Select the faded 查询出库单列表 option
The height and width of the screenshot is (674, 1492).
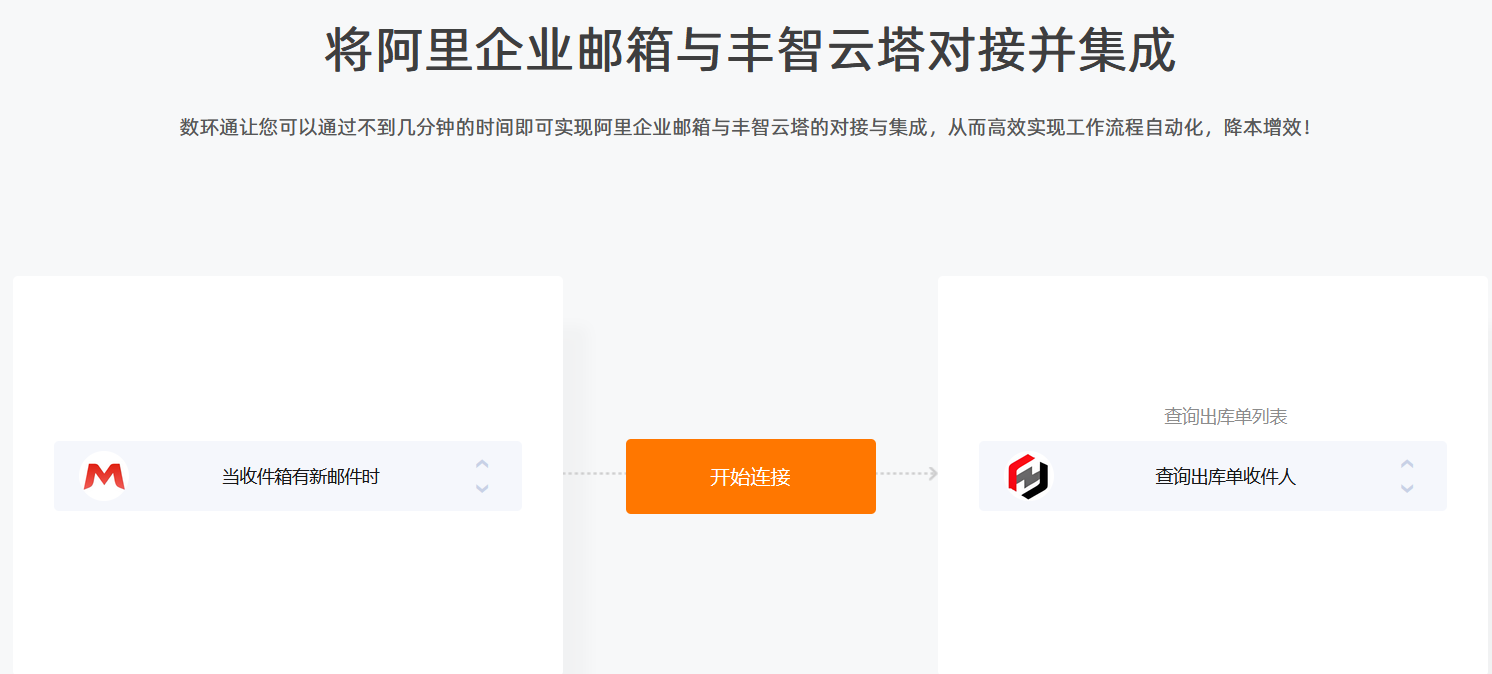click(x=1226, y=416)
